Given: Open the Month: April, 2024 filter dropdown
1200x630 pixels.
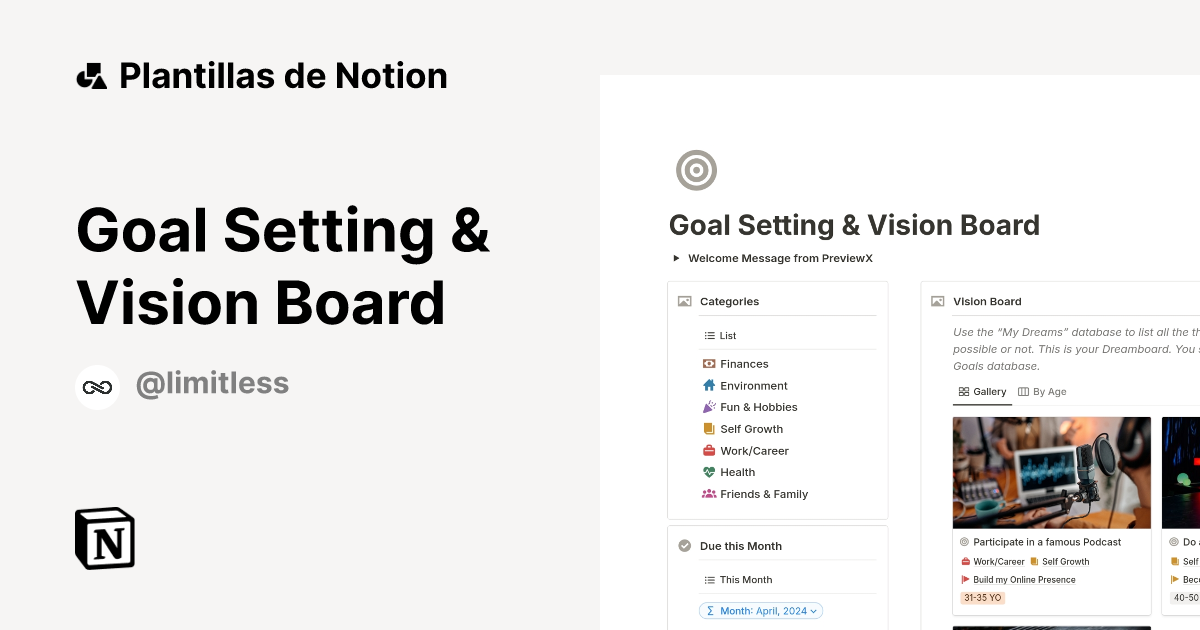Looking at the screenshot, I should coord(760,610).
